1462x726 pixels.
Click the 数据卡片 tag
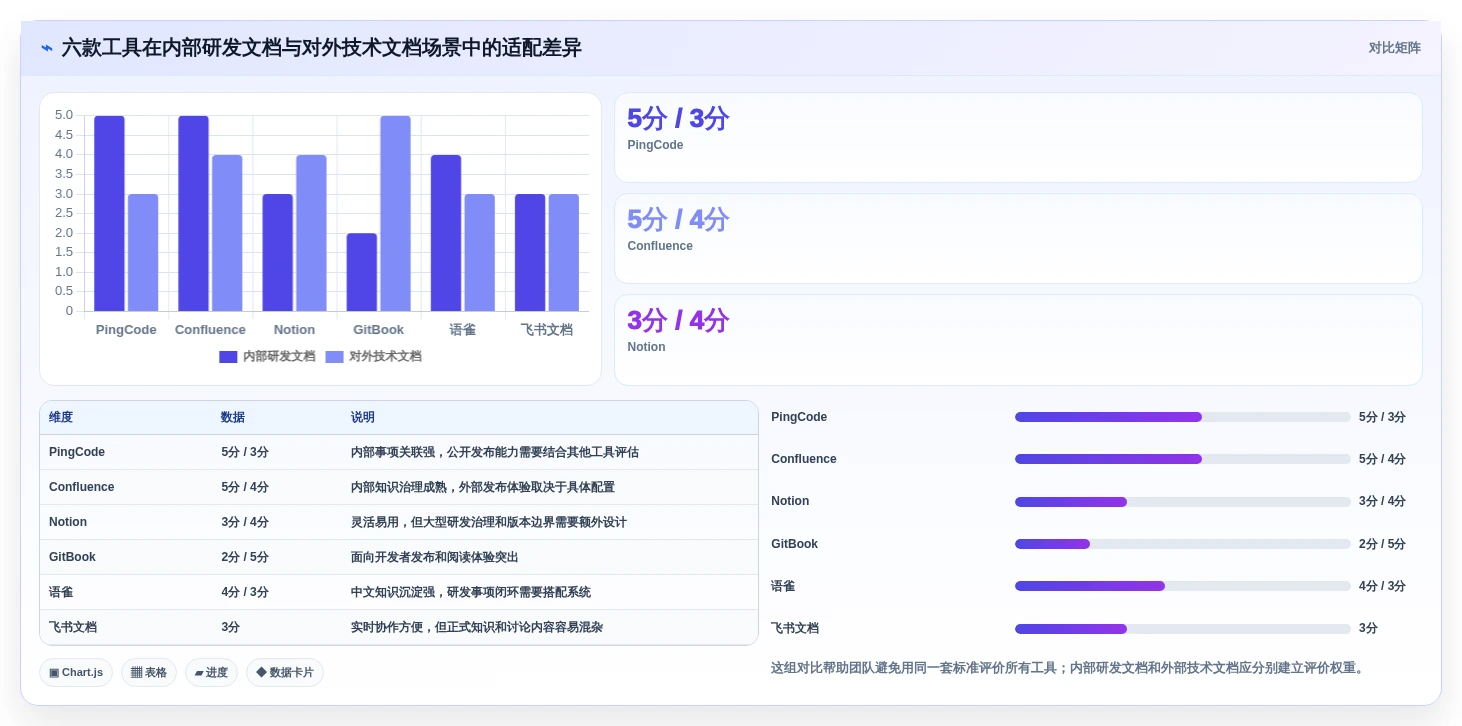285,673
